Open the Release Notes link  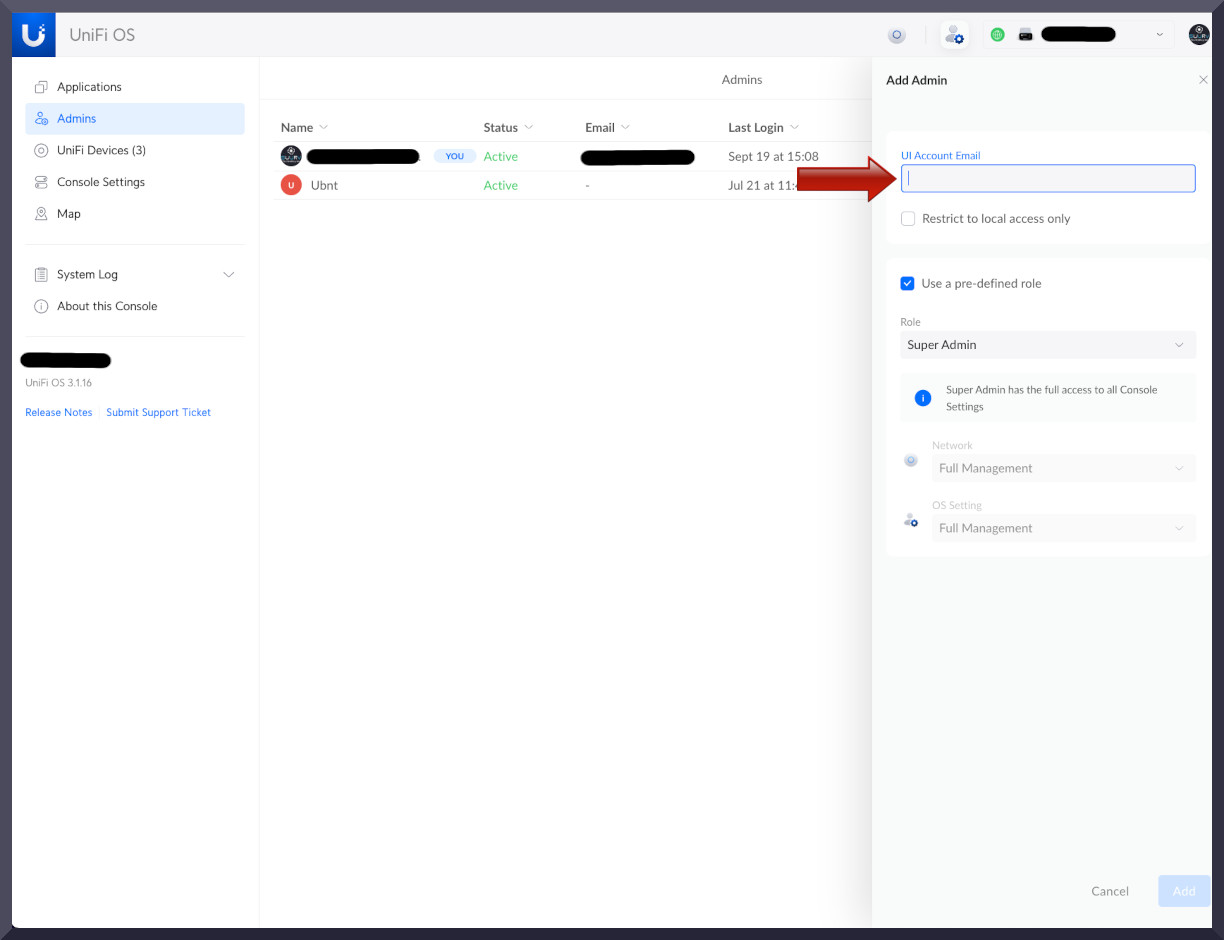(x=58, y=412)
